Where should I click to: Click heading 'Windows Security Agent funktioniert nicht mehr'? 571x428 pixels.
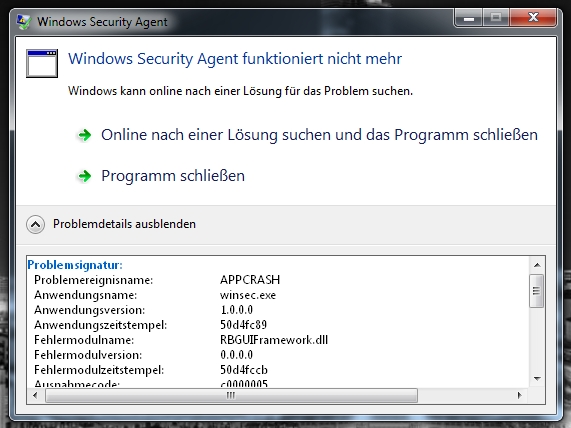coord(235,59)
